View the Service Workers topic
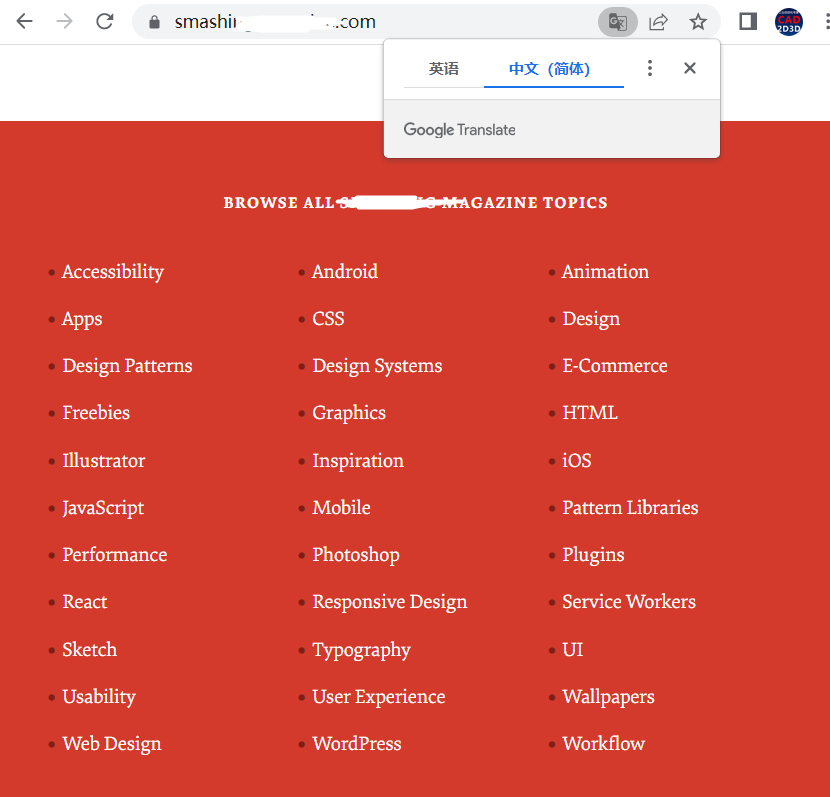The width and height of the screenshot is (830, 797). [629, 602]
